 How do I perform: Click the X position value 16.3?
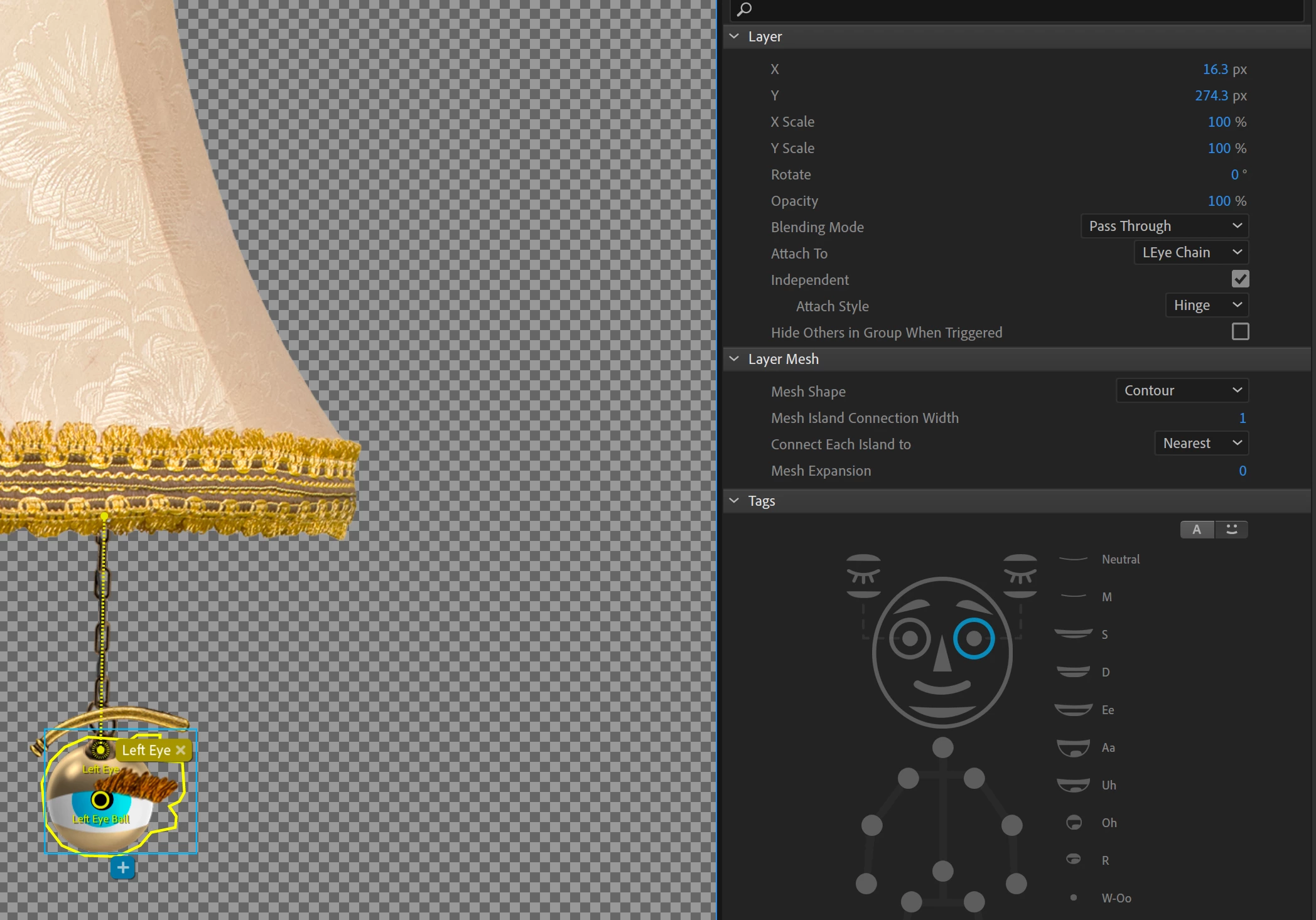[x=1215, y=69]
